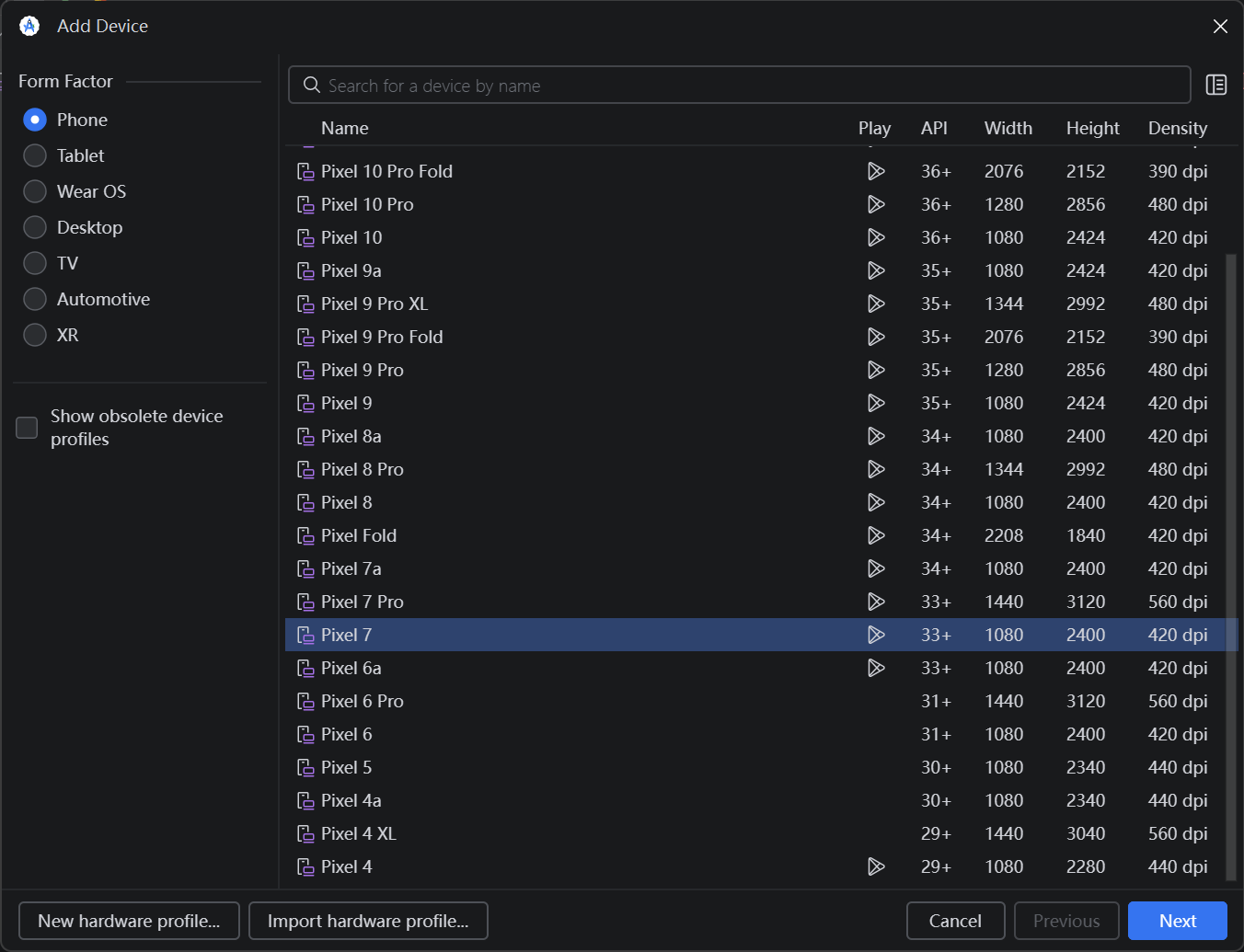
Task: Click the device icon next to Pixel 6 Pro
Action: pyautogui.click(x=305, y=701)
